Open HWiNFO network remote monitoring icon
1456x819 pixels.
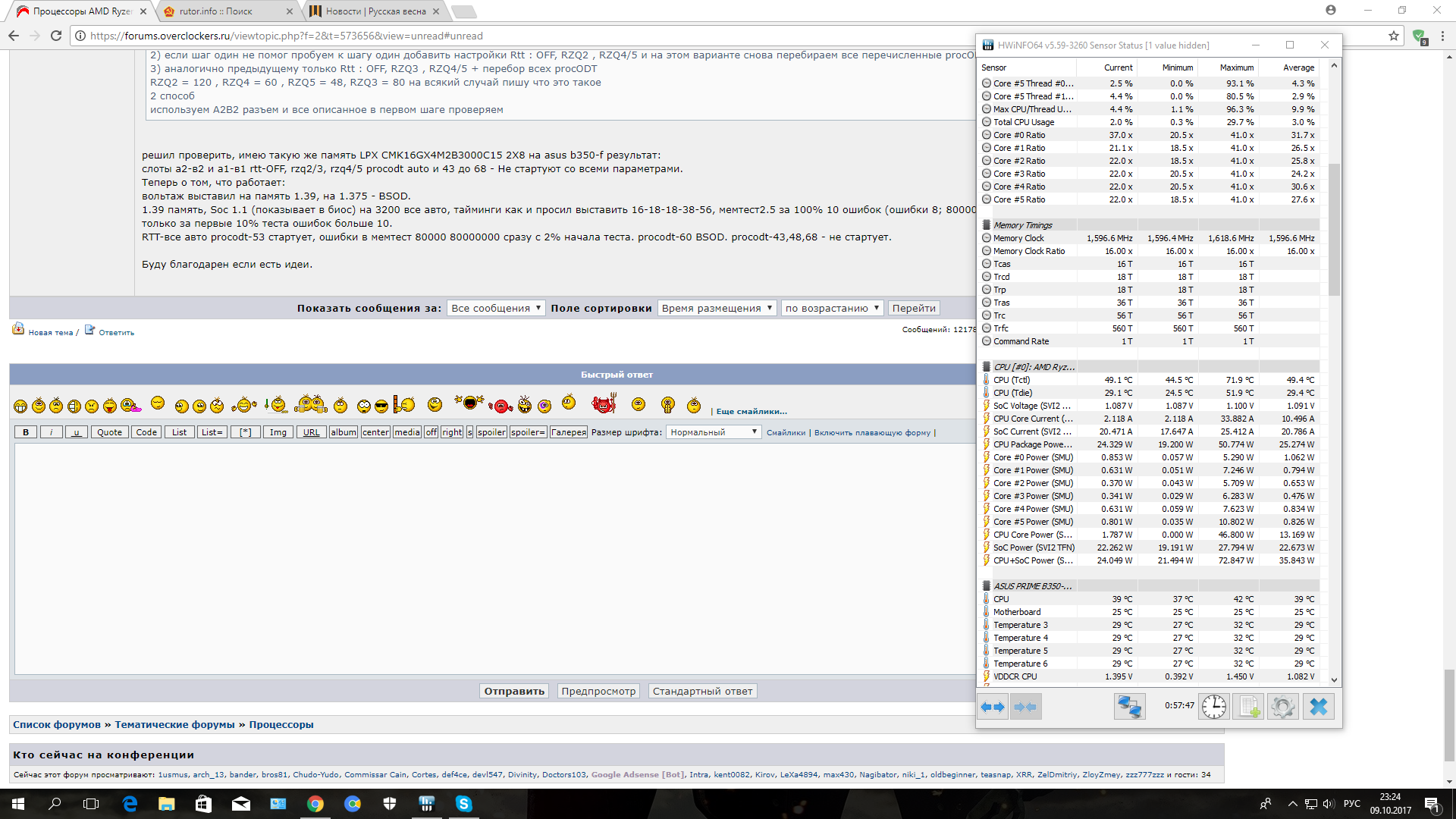click(x=1129, y=707)
